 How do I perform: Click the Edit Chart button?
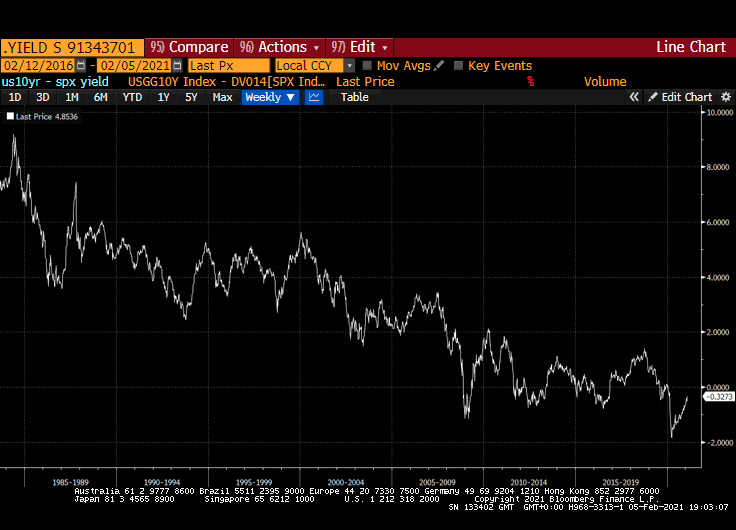[680, 97]
